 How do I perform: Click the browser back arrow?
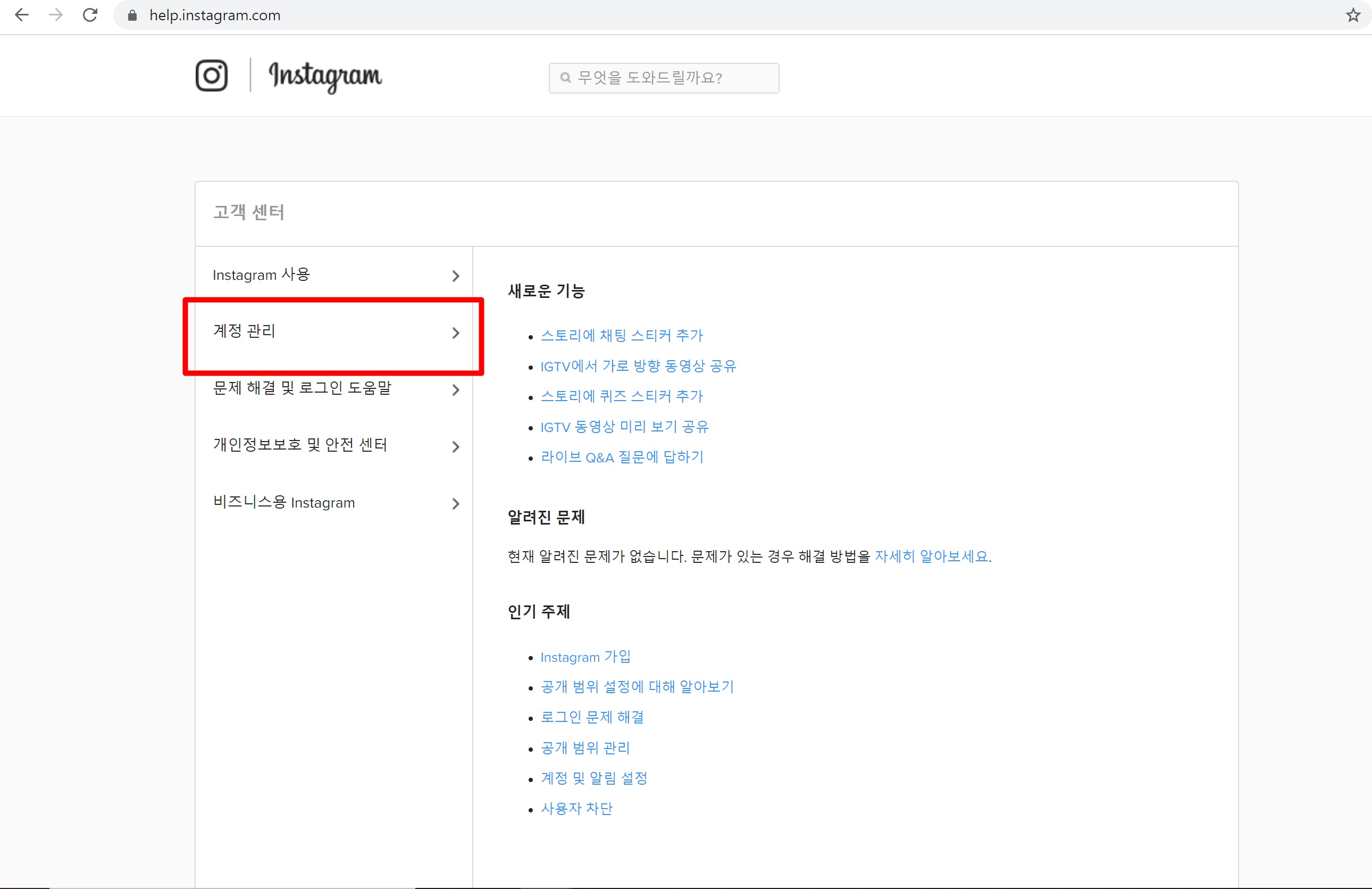21,15
